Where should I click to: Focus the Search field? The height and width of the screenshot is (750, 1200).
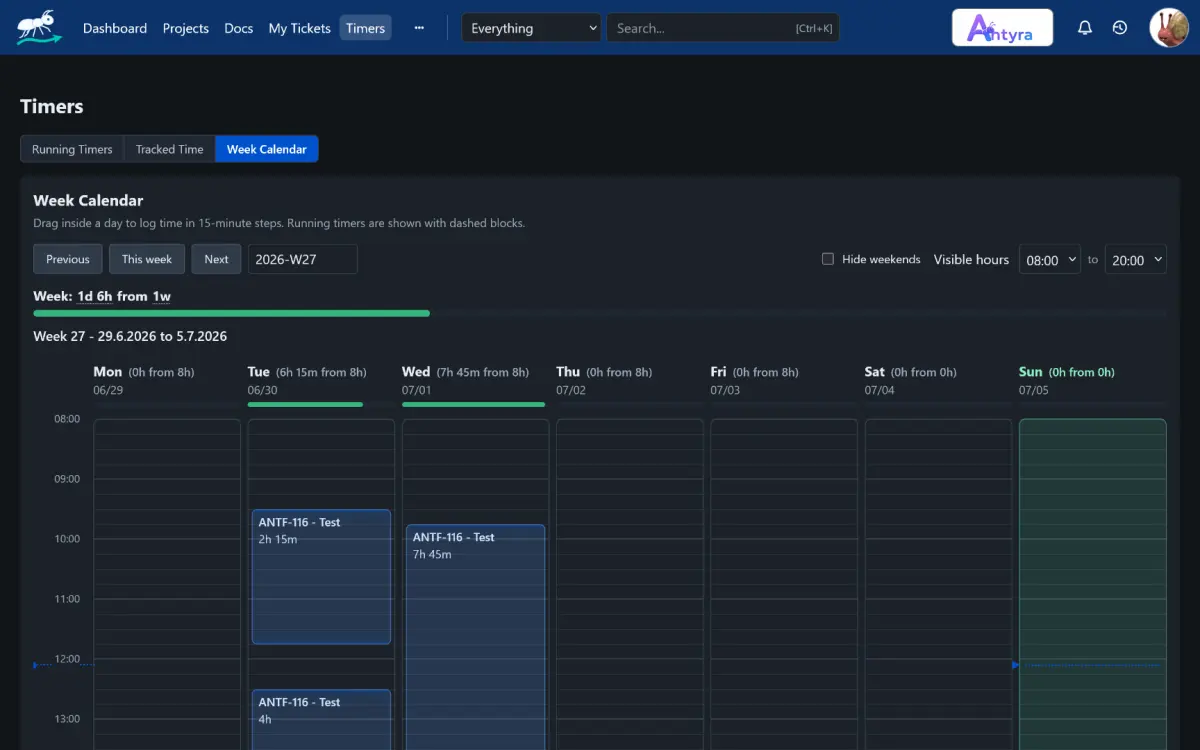coord(723,28)
